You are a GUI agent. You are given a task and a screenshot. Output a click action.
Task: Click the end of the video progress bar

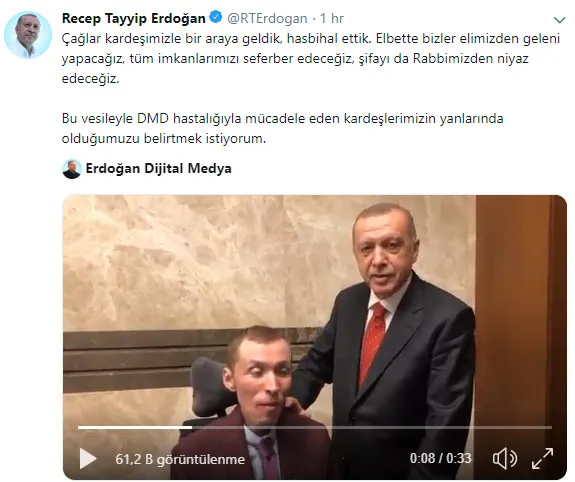tap(550, 427)
